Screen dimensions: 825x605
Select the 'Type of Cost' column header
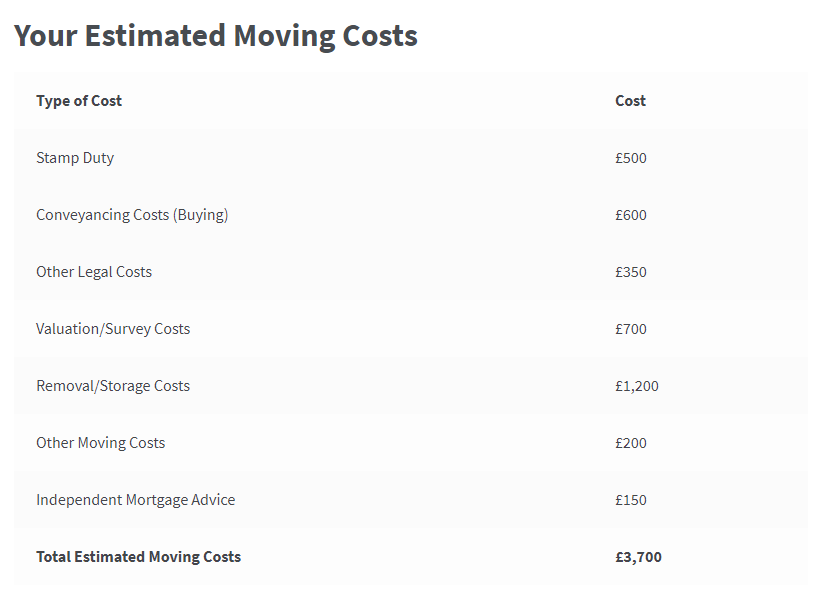pyautogui.click(x=79, y=101)
